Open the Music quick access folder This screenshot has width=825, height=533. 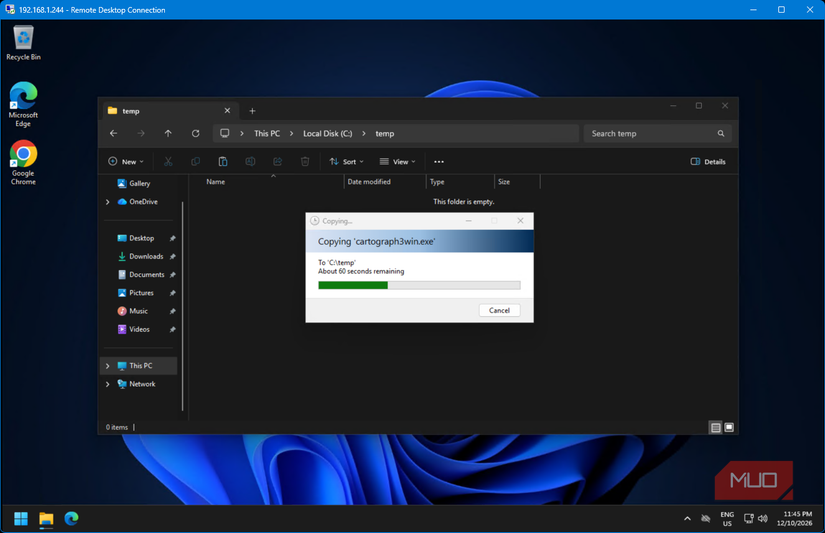point(139,311)
